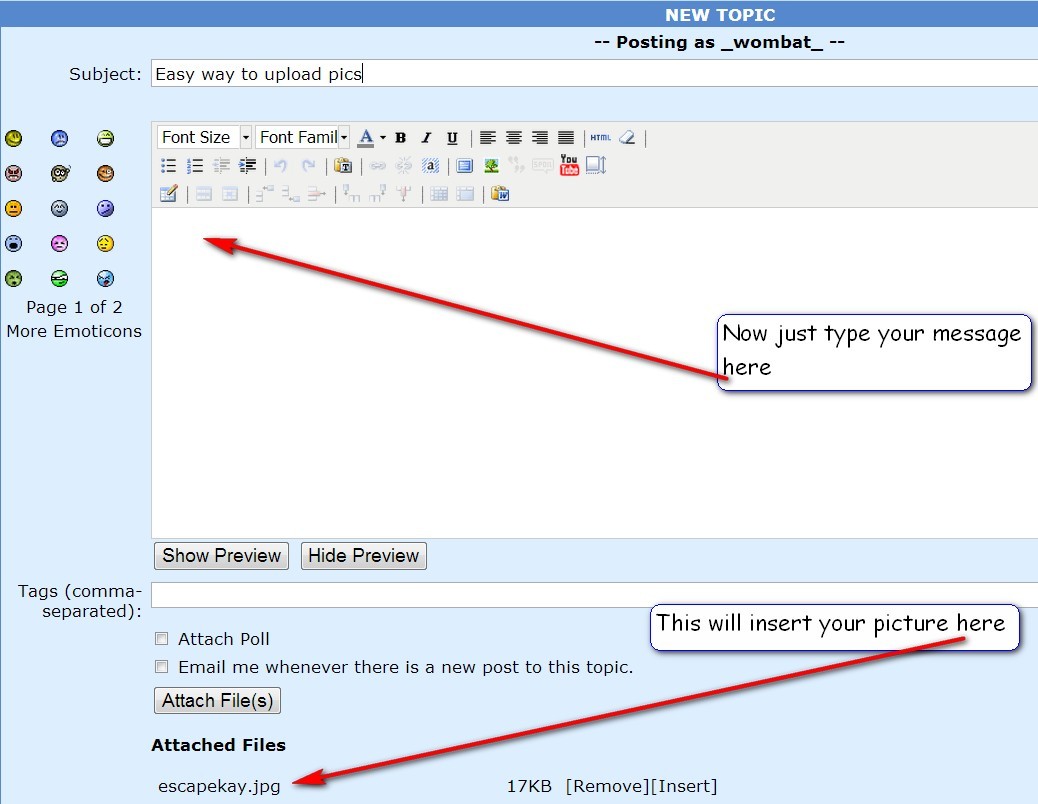Image resolution: width=1038 pixels, height=804 pixels.
Task: Insert a bulleted list
Action: 169,166
